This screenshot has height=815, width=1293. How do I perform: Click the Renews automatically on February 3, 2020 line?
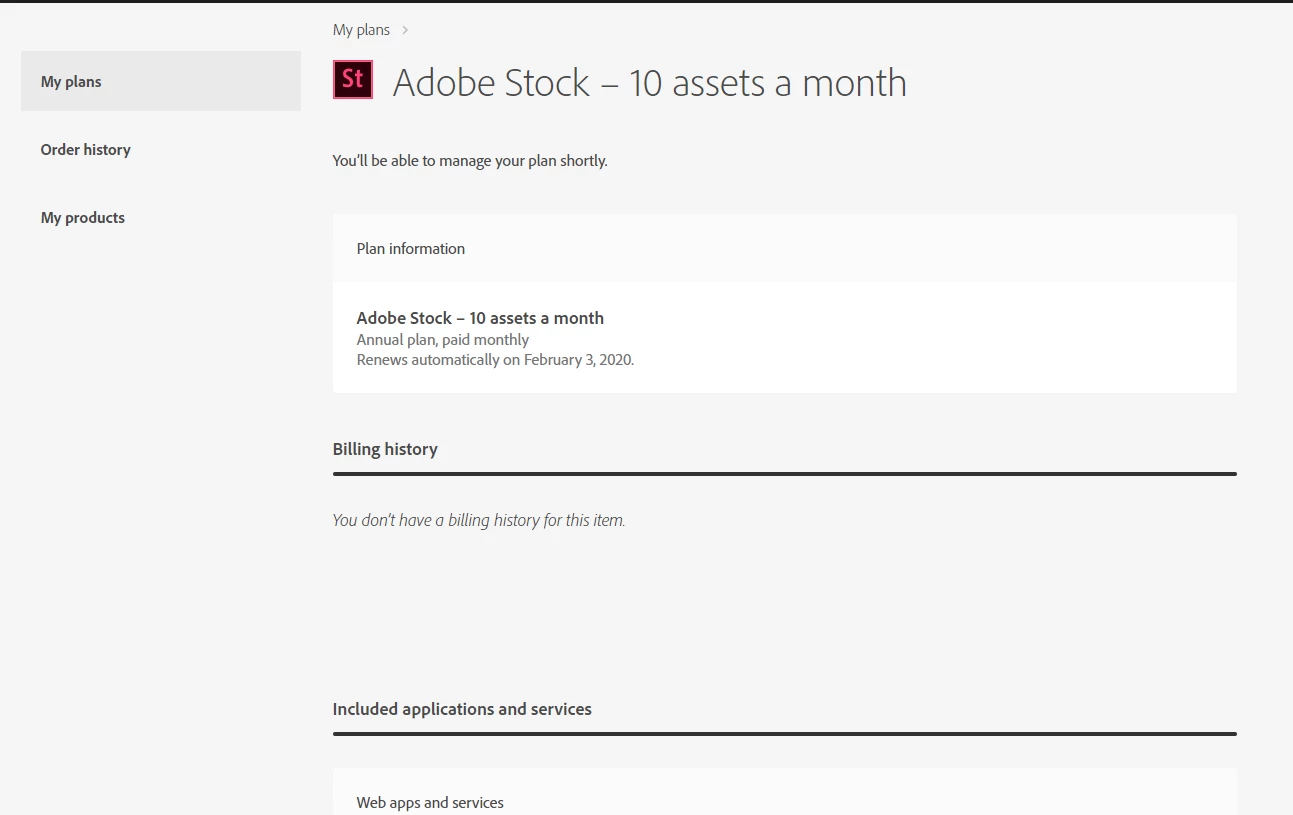(495, 360)
